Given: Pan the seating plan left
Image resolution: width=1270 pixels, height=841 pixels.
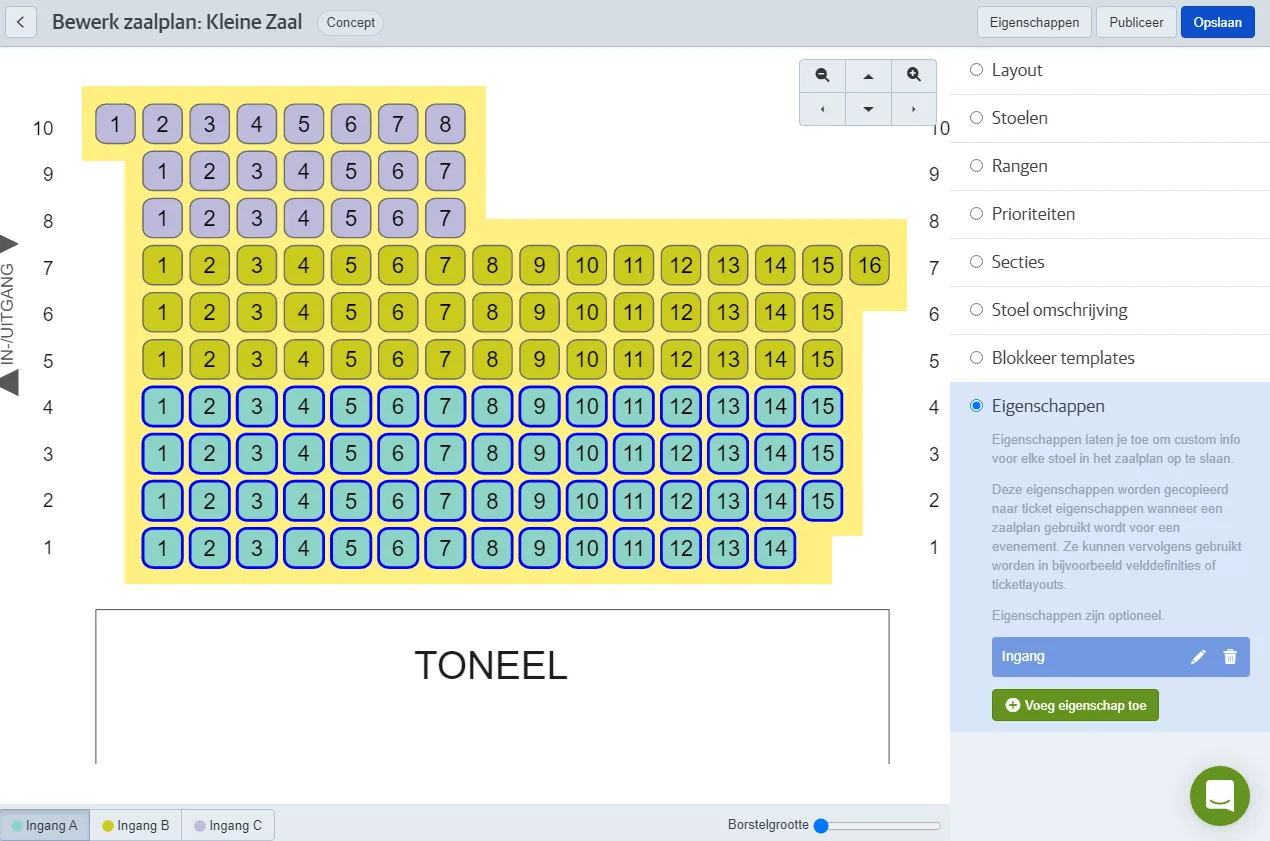Looking at the screenshot, I should (822, 108).
